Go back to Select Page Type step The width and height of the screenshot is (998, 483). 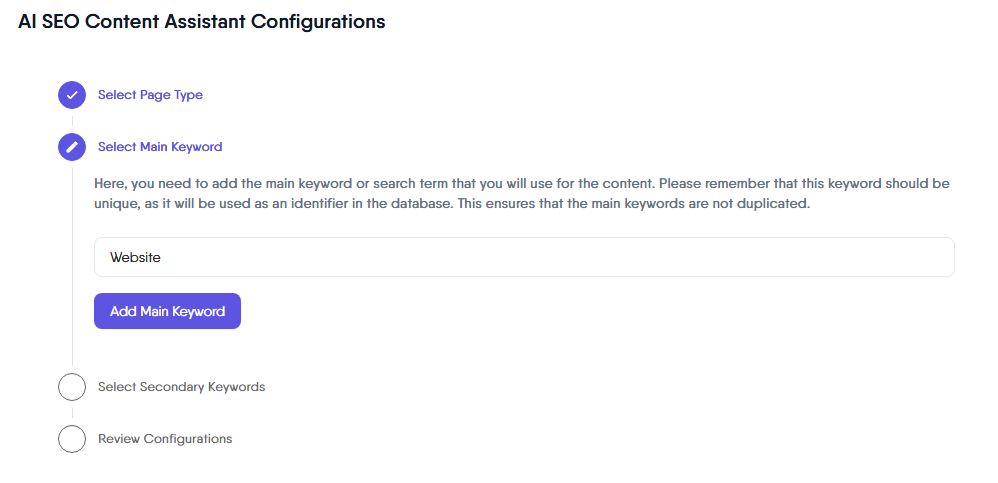pyautogui.click(x=150, y=95)
